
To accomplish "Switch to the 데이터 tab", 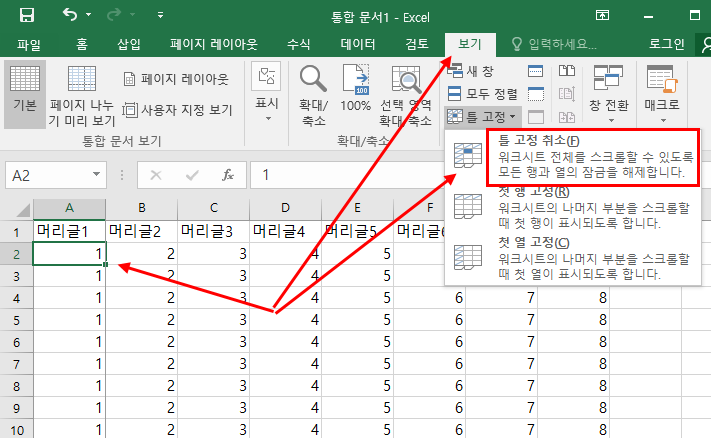I will click(x=358, y=44).
